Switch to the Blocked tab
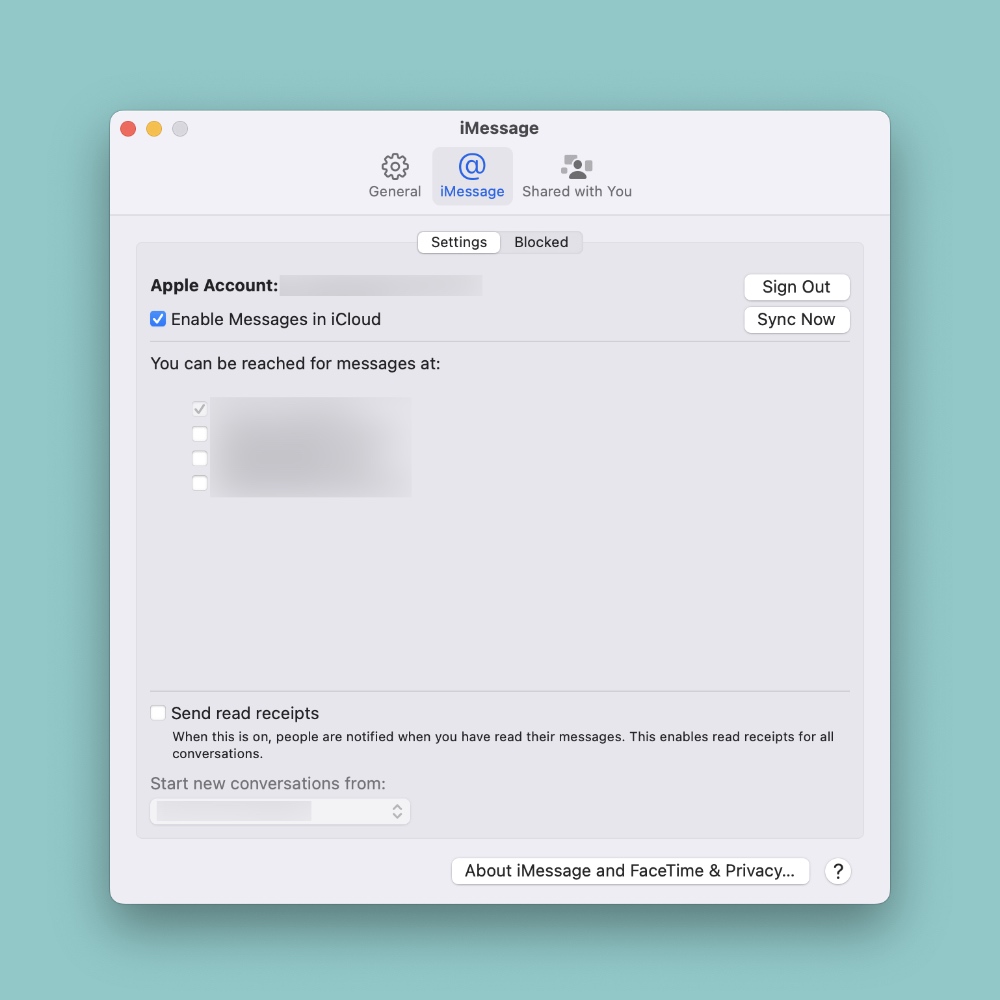Viewport: 1000px width, 1000px height. point(541,242)
